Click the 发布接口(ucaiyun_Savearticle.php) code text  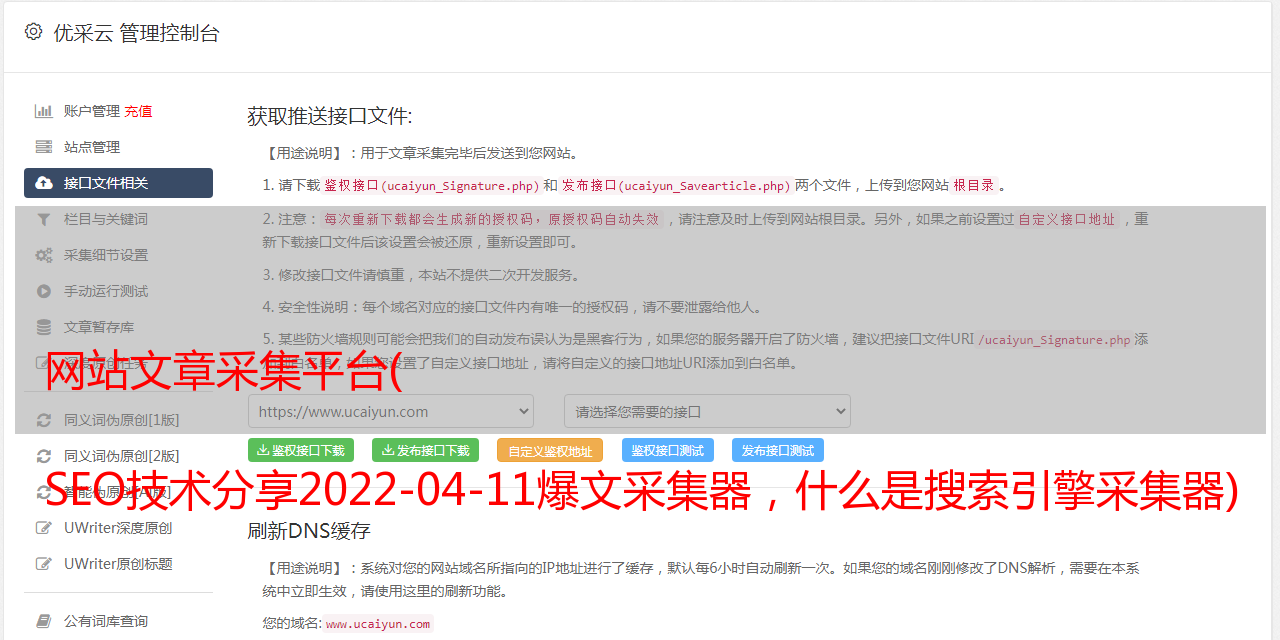[676, 185]
